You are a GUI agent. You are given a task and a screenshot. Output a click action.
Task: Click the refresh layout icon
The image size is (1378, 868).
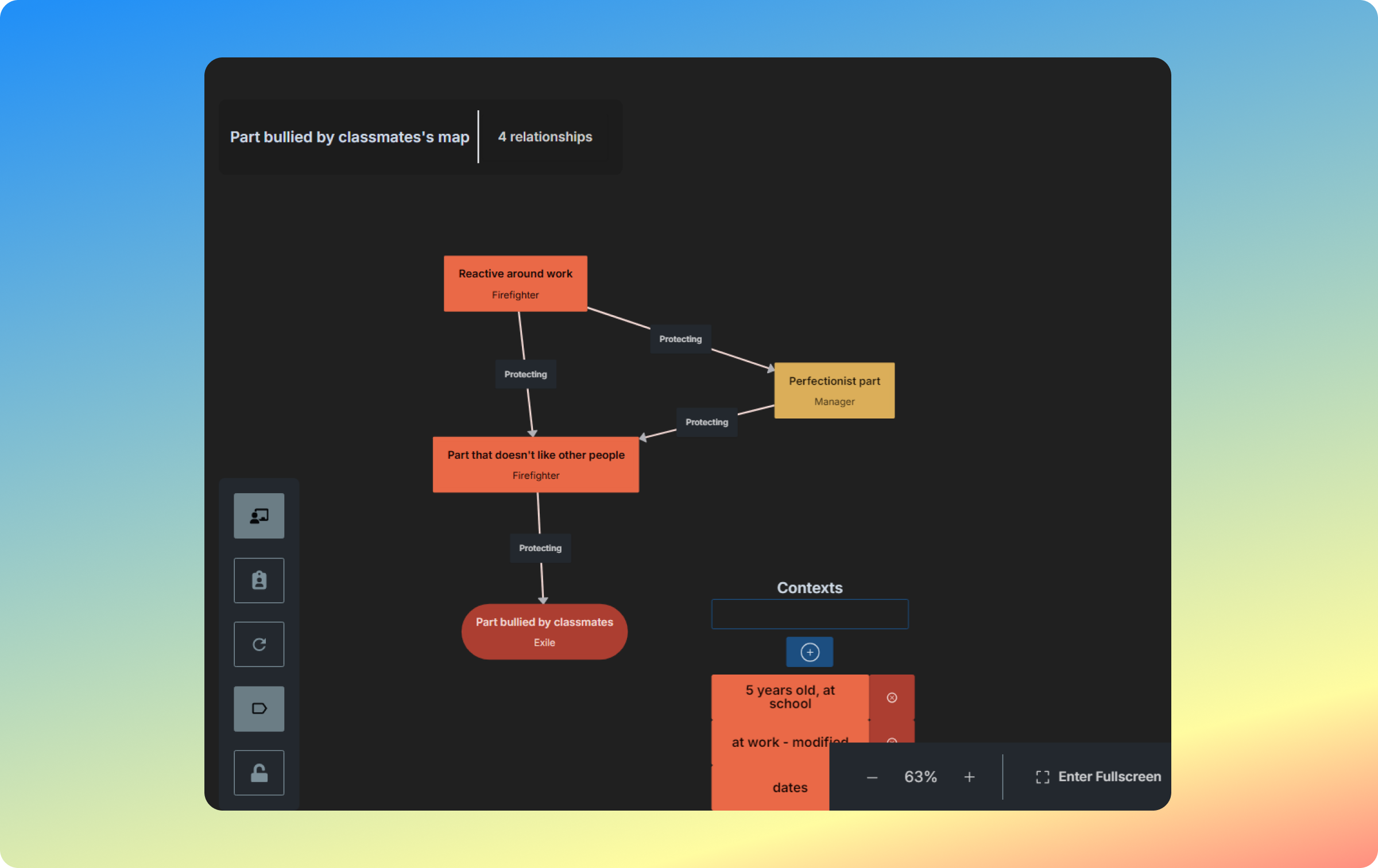click(259, 644)
